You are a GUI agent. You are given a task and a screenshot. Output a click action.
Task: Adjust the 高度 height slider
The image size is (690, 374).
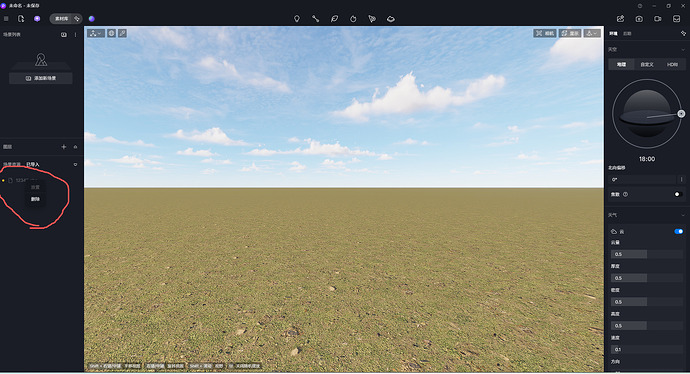point(646,326)
